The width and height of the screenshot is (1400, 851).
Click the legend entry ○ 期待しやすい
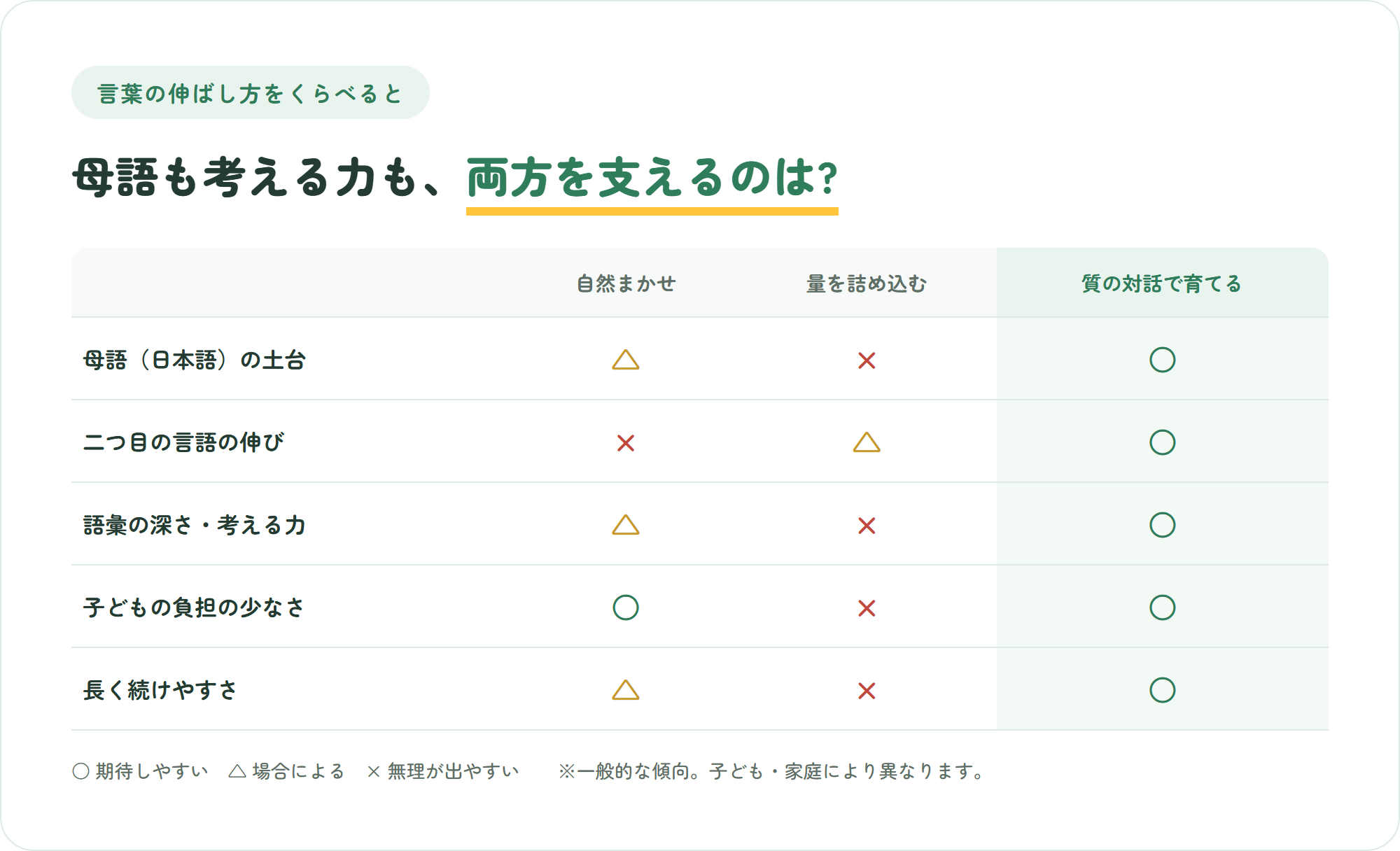(140, 771)
